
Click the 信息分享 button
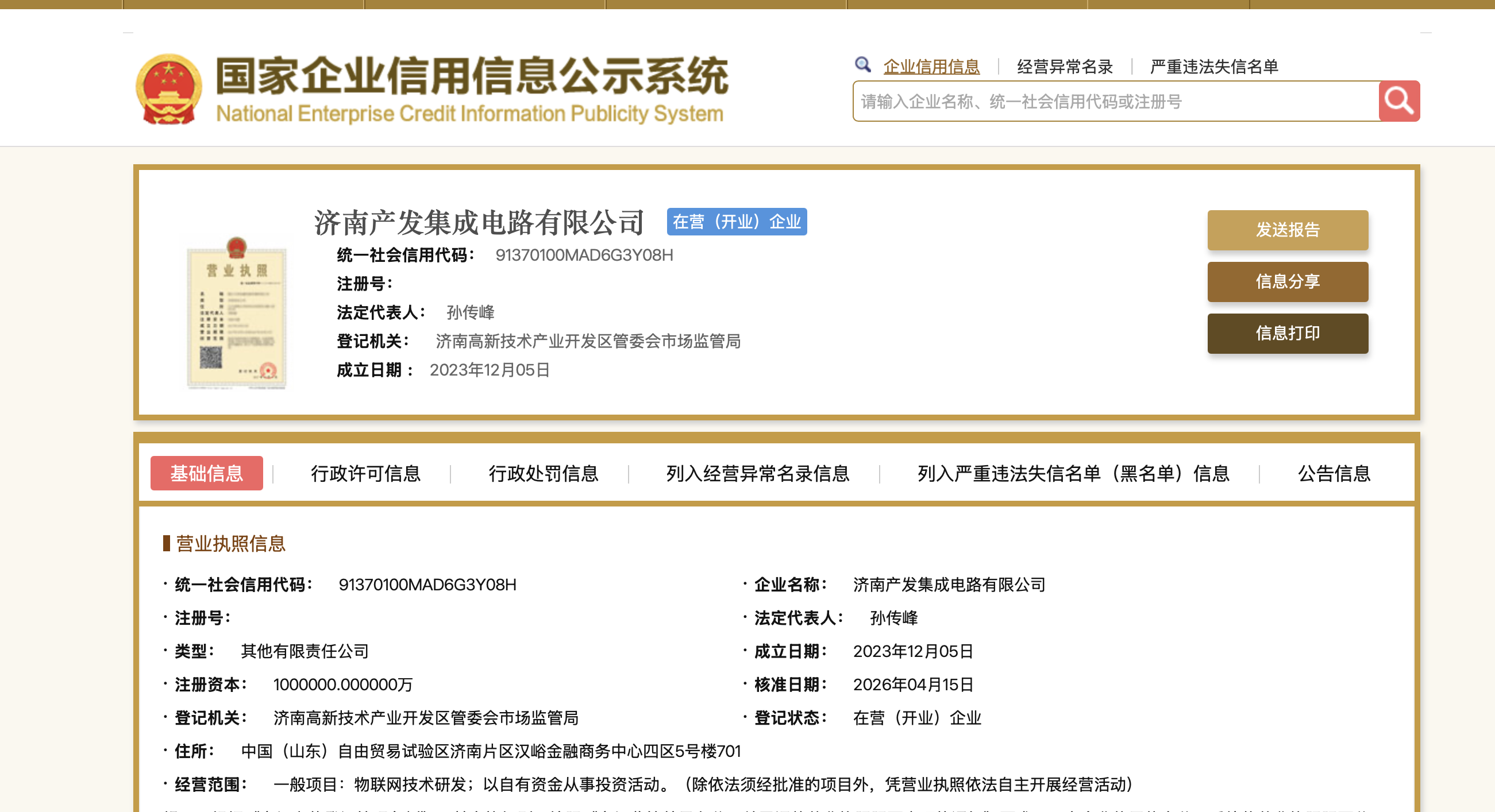pyautogui.click(x=1287, y=281)
